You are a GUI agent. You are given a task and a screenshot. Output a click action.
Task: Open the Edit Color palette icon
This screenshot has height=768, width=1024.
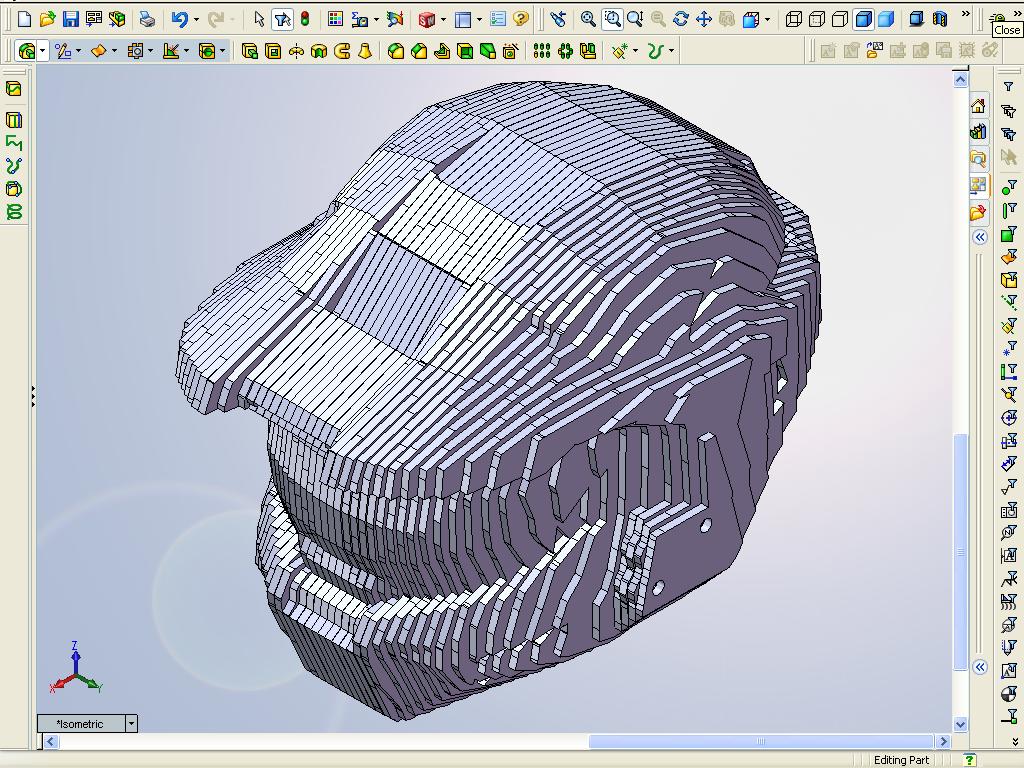pos(335,19)
